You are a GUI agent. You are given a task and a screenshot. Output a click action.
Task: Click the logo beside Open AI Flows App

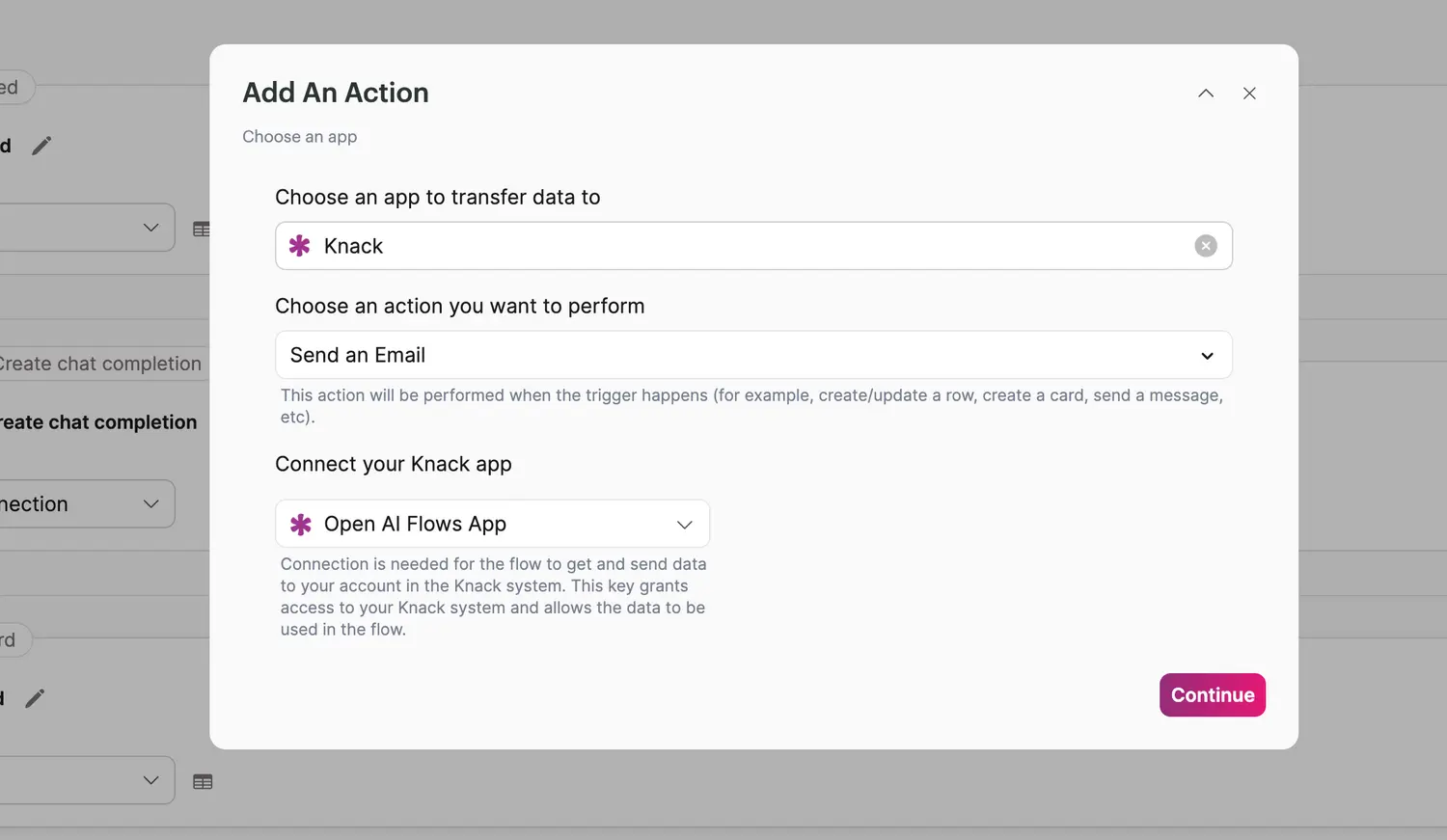[x=301, y=524]
